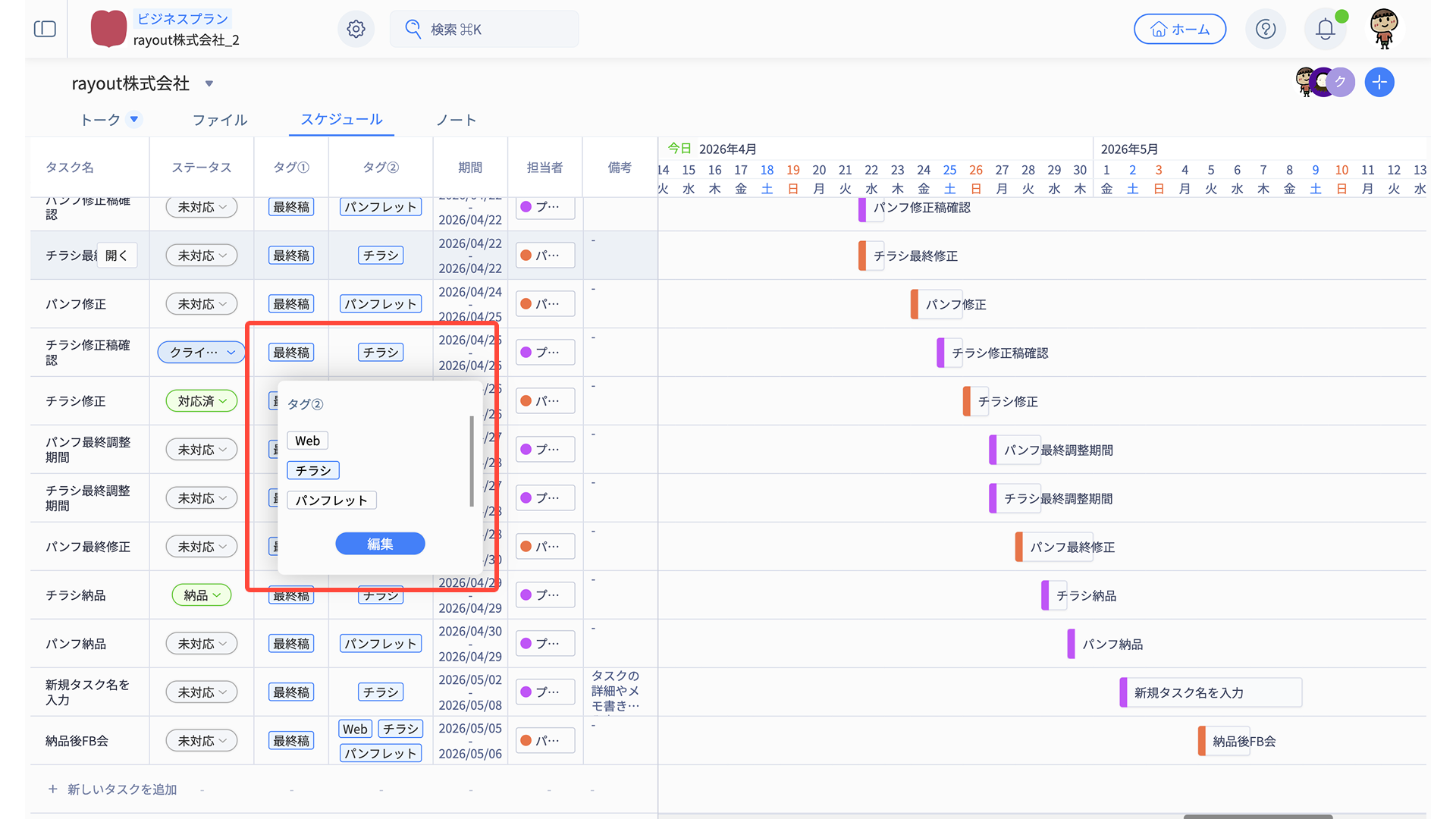Click the help question mark icon
This screenshot has width=1456, height=819.
[1265, 29]
